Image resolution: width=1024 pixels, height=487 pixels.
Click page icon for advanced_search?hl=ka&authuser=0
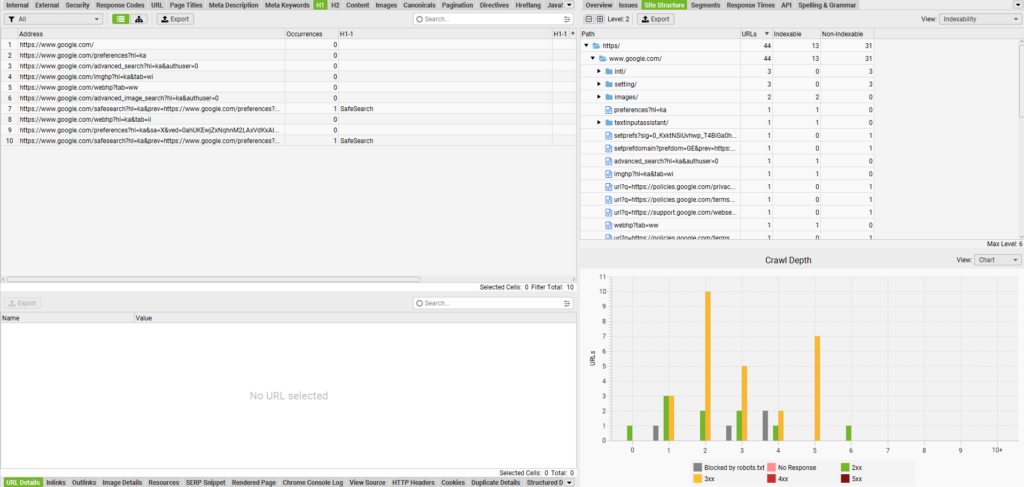point(609,161)
